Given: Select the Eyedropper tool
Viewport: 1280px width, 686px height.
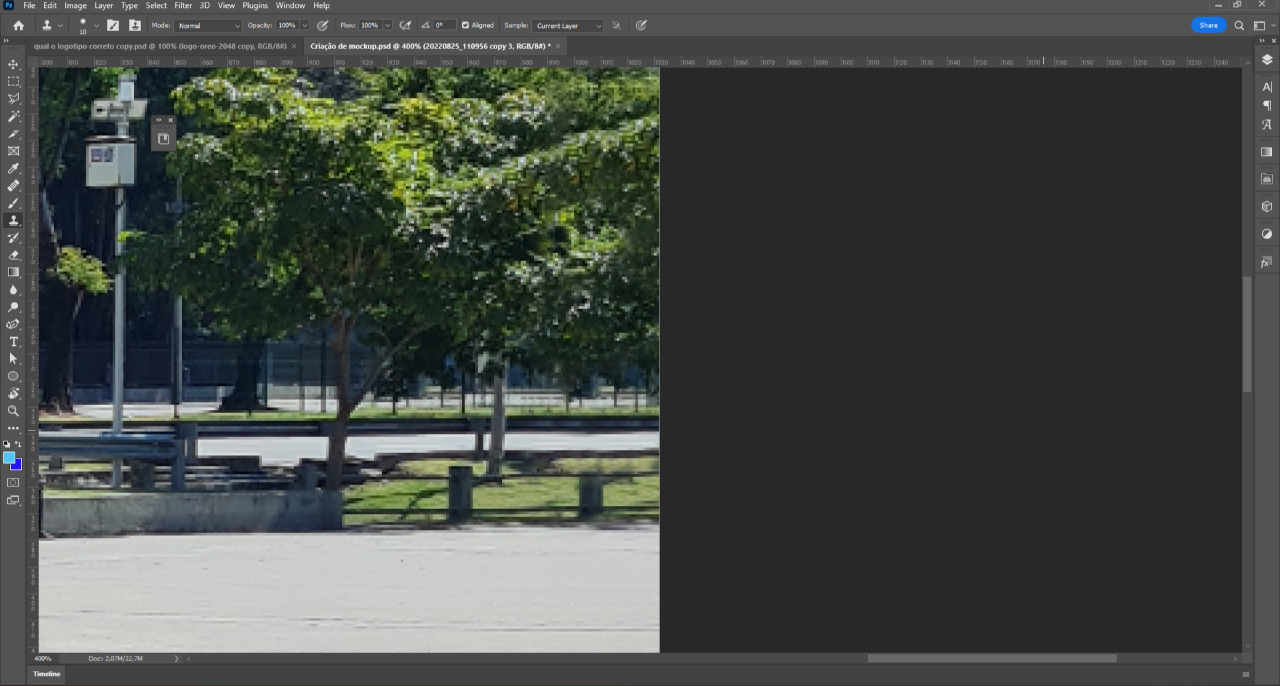Looking at the screenshot, I should (x=14, y=168).
